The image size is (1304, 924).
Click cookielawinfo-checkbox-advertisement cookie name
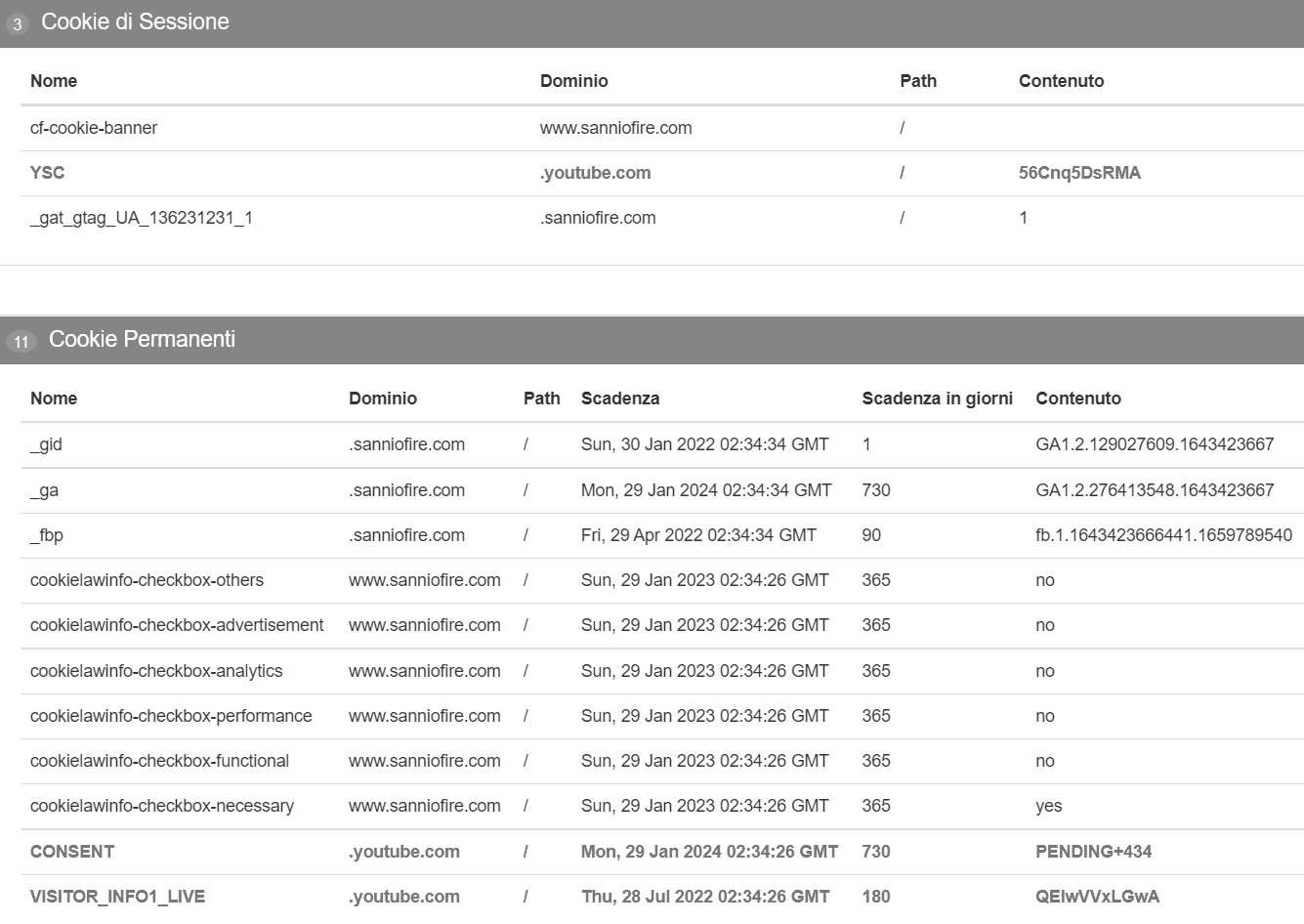click(177, 625)
